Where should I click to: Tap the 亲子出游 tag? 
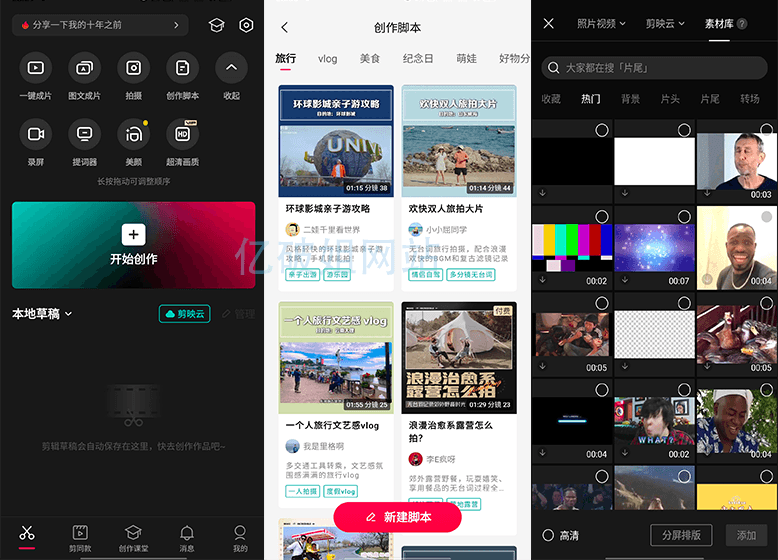pyautogui.click(x=302, y=274)
